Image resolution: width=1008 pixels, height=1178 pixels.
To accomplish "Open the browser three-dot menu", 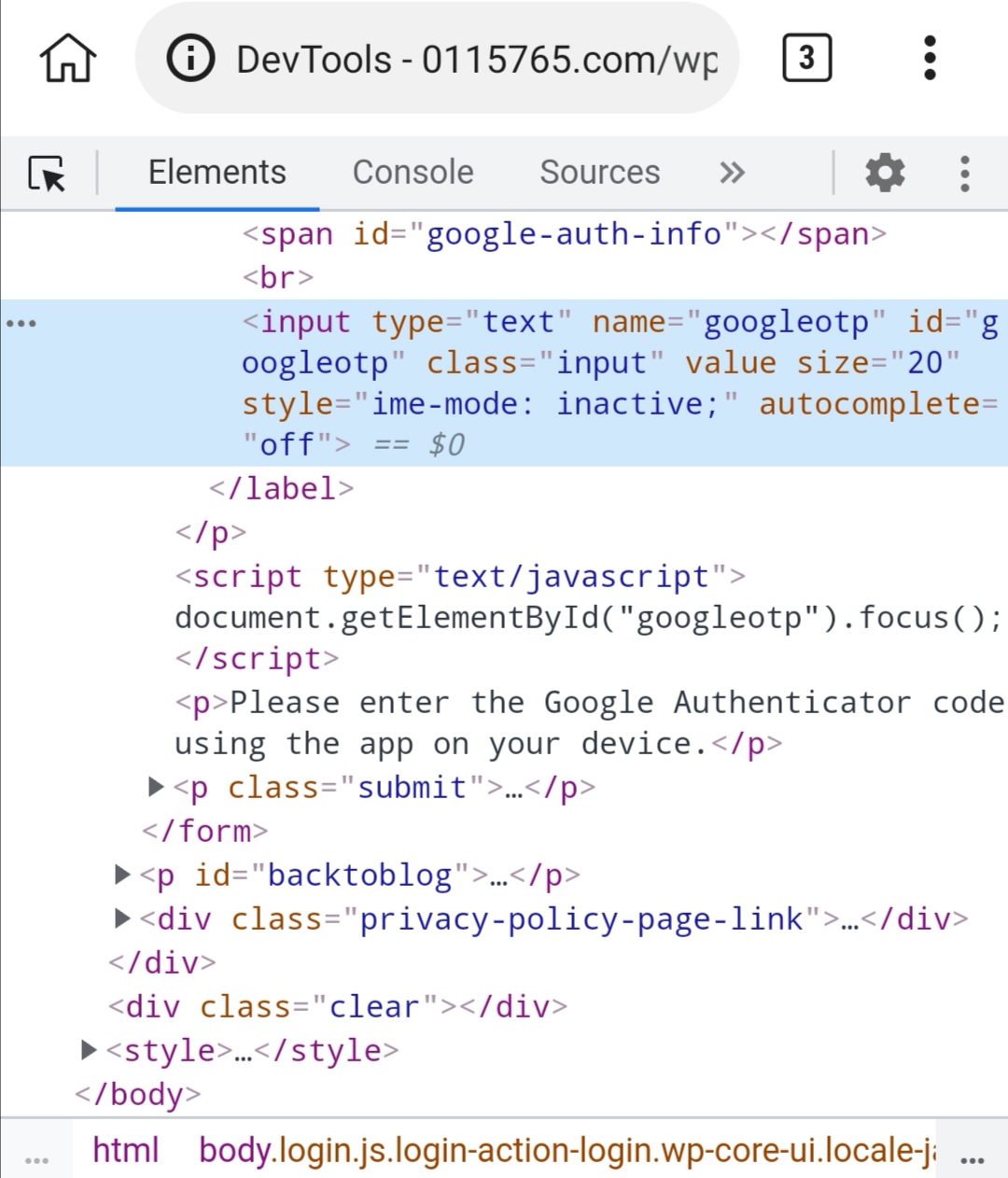I will (929, 59).
